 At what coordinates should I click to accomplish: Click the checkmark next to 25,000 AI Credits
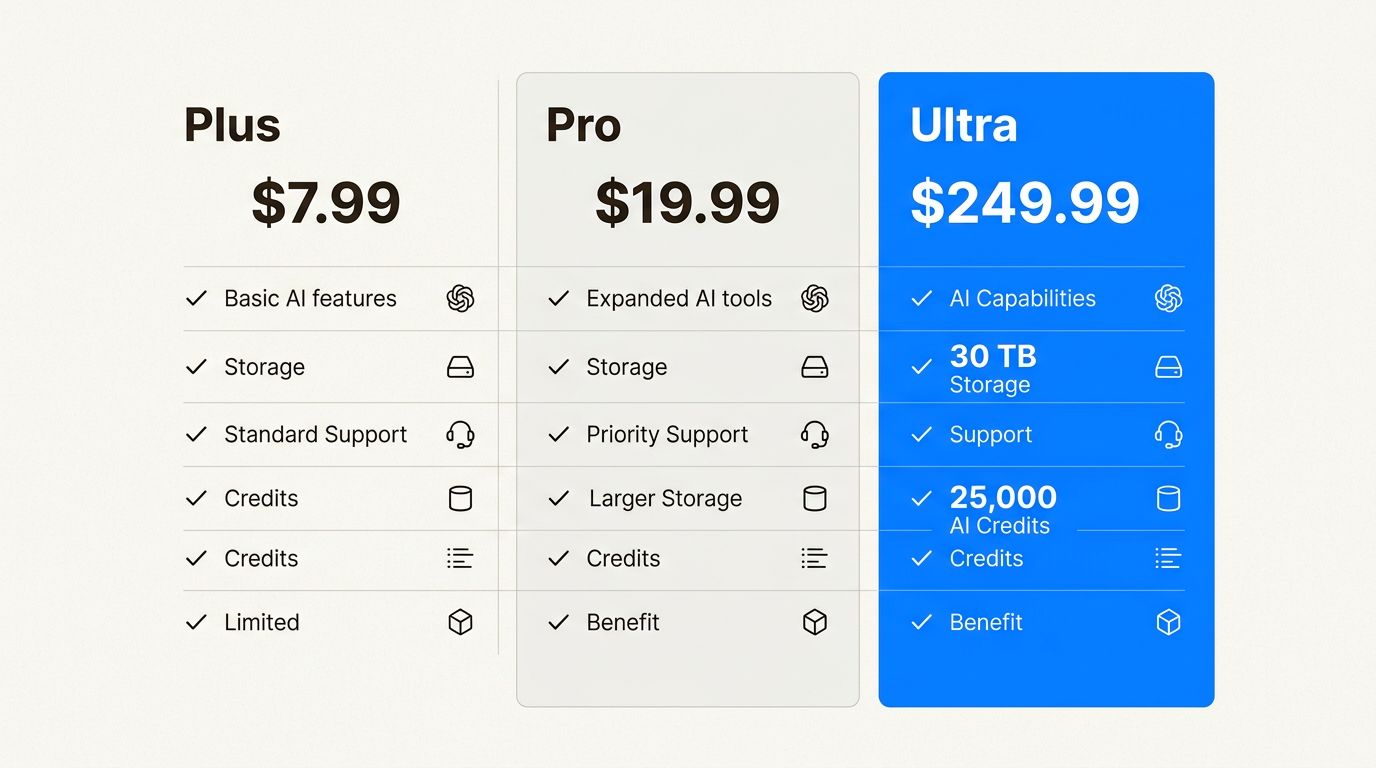tap(921, 498)
